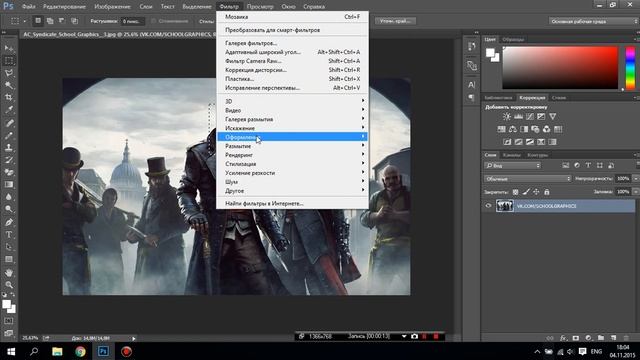Select the Zoom tool in toolbar
This screenshot has height=360, width=640.
click(9, 285)
